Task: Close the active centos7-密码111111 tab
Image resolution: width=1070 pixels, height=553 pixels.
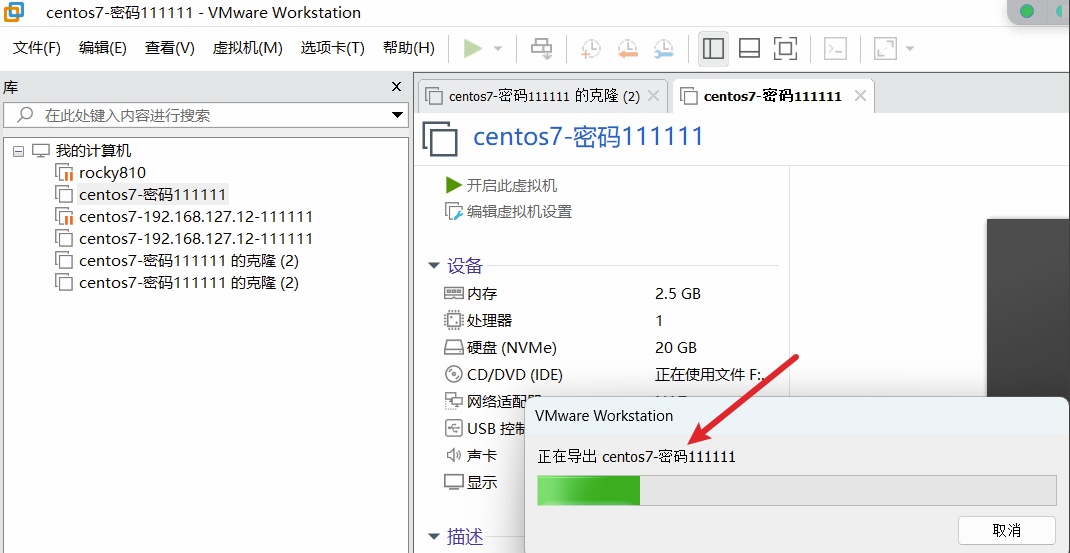Action: pyautogui.click(x=861, y=96)
